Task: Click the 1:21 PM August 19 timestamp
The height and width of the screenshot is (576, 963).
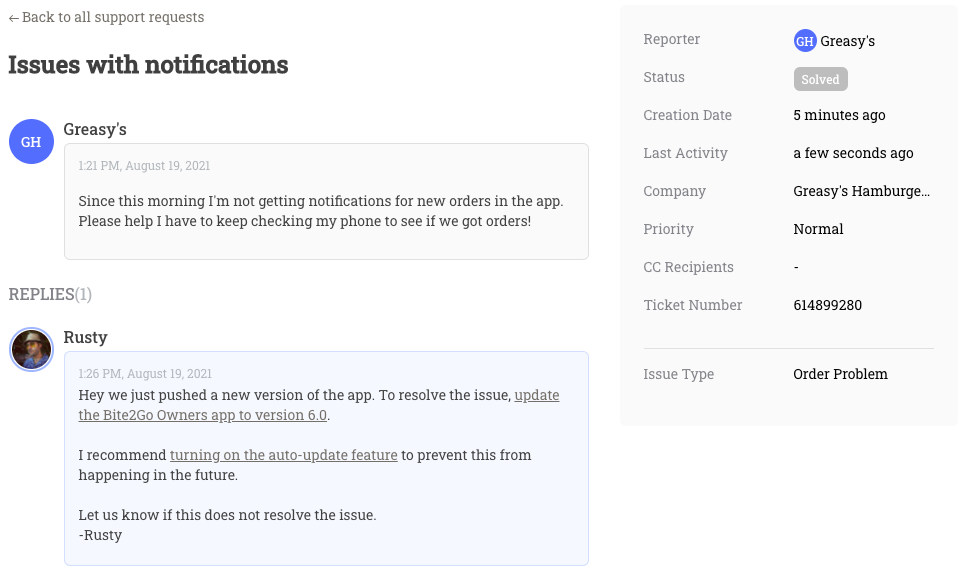Action: 144,166
